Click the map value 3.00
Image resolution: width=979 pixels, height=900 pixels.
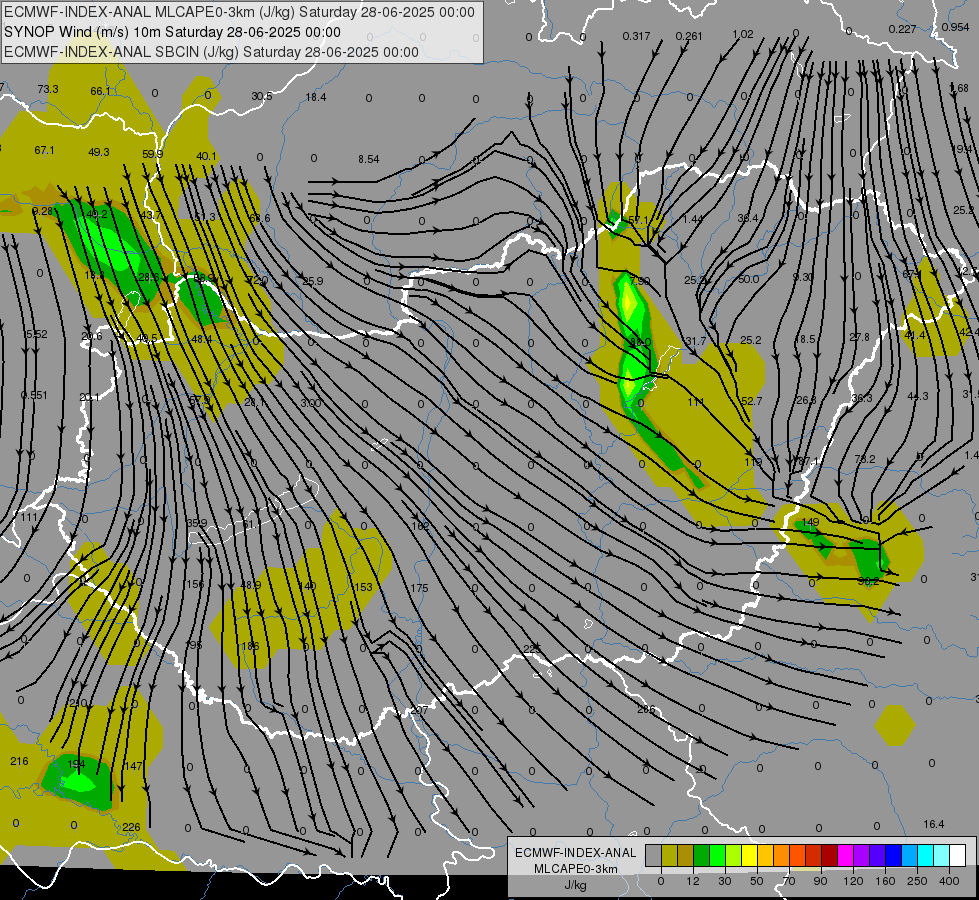click(x=310, y=403)
